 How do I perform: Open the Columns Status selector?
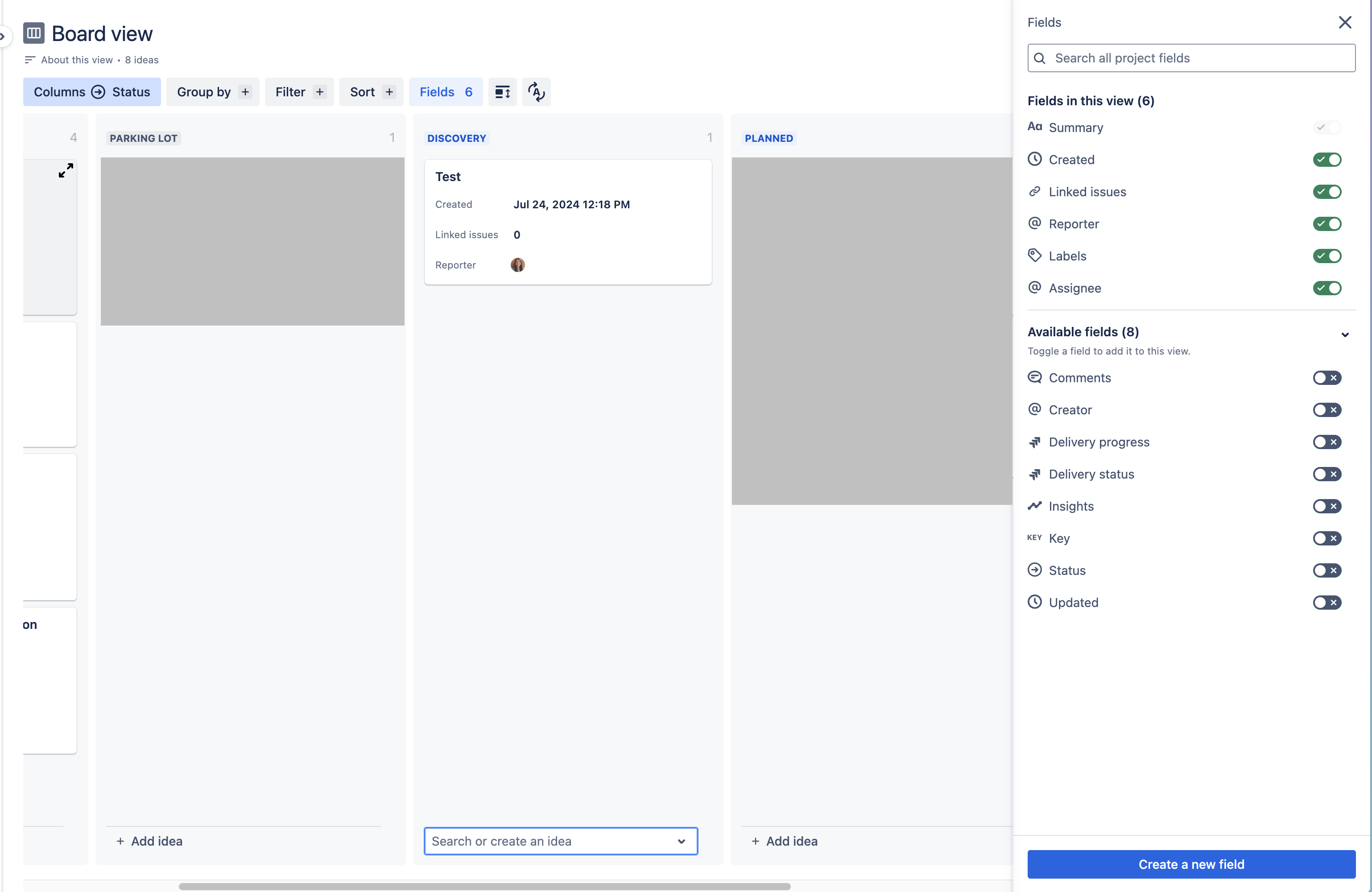91,92
